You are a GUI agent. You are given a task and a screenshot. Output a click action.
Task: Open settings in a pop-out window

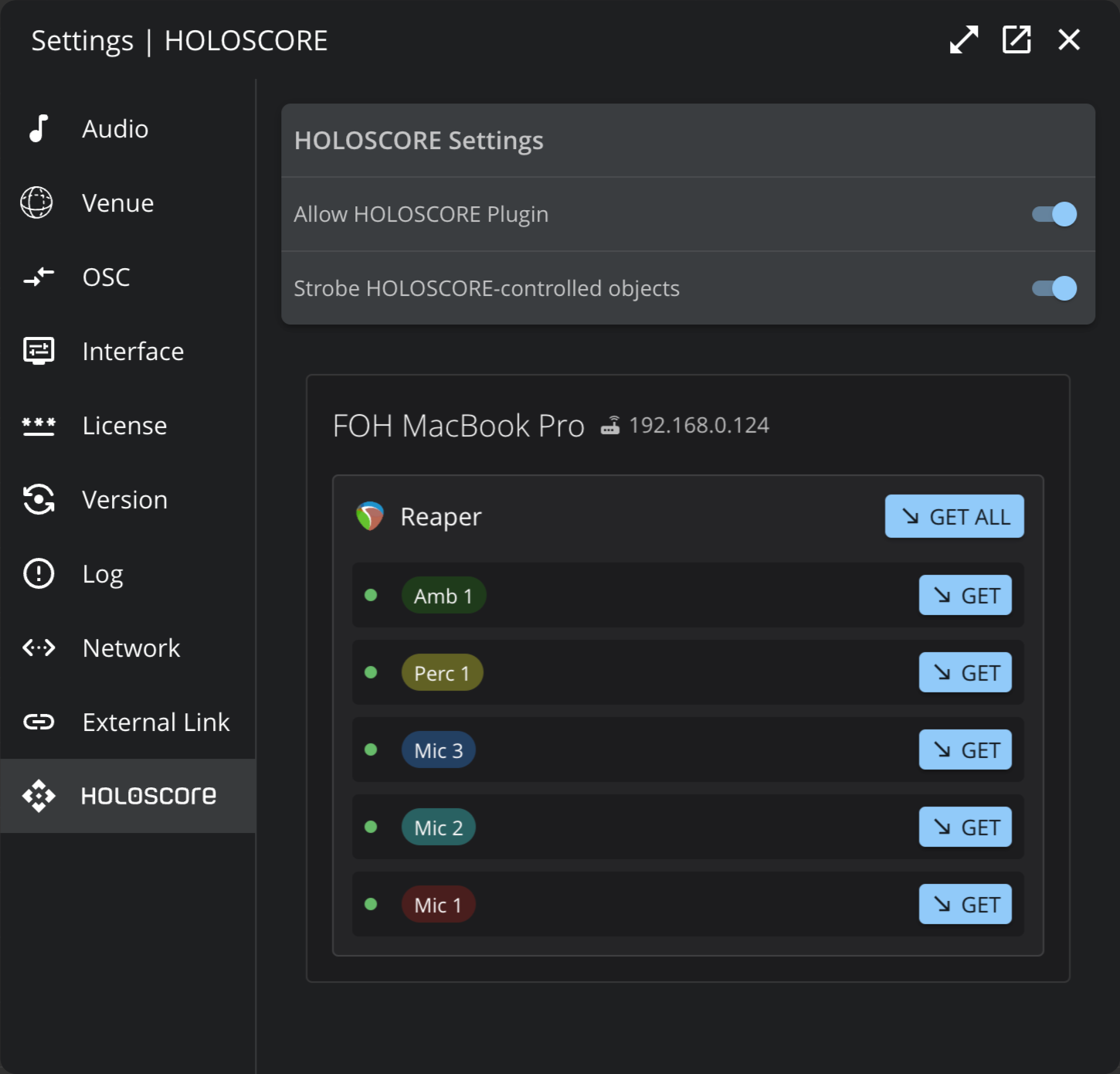click(1016, 39)
